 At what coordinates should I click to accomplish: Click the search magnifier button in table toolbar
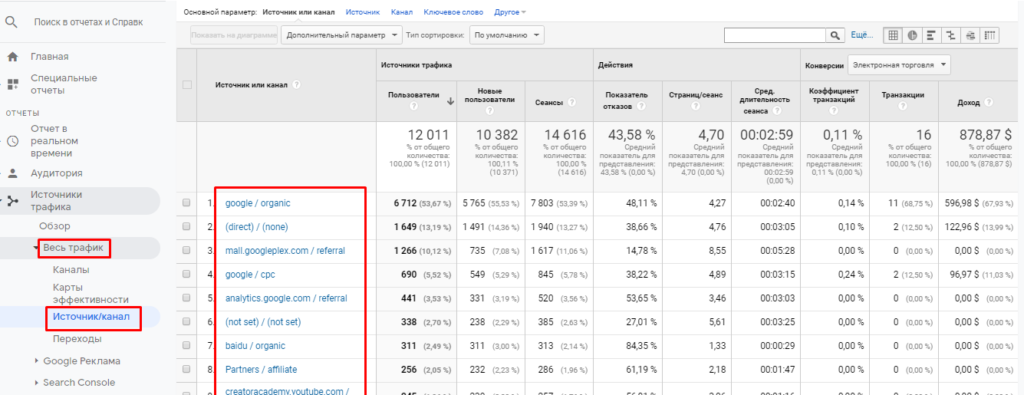(x=835, y=35)
